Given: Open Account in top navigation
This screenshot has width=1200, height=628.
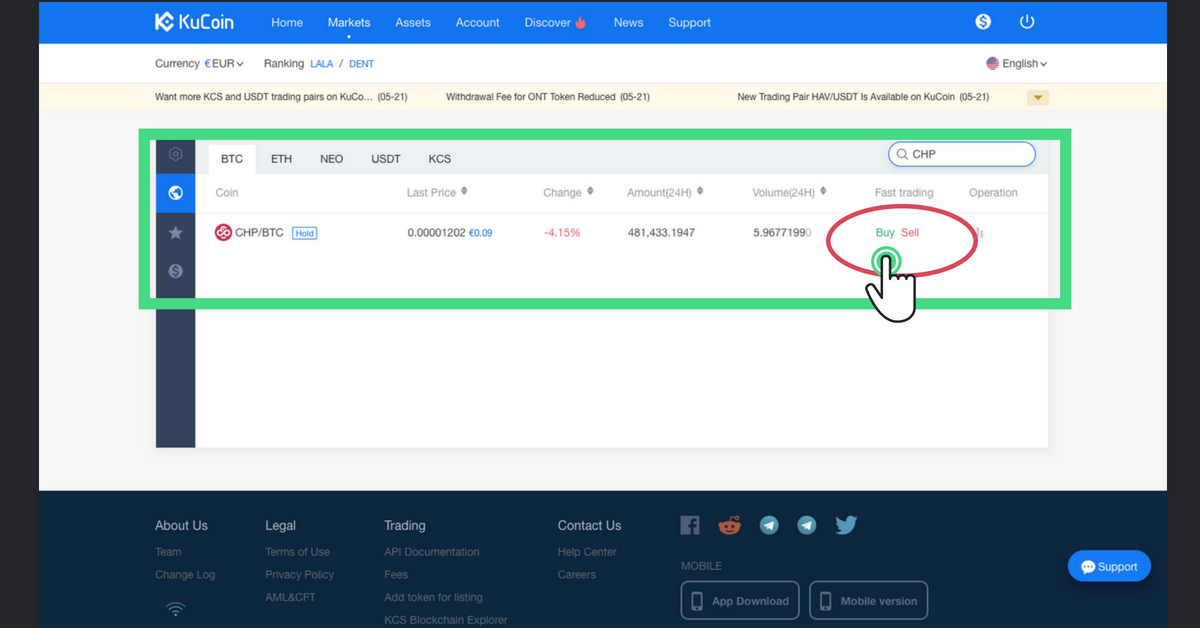Looking at the screenshot, I should tap(478, 22).
